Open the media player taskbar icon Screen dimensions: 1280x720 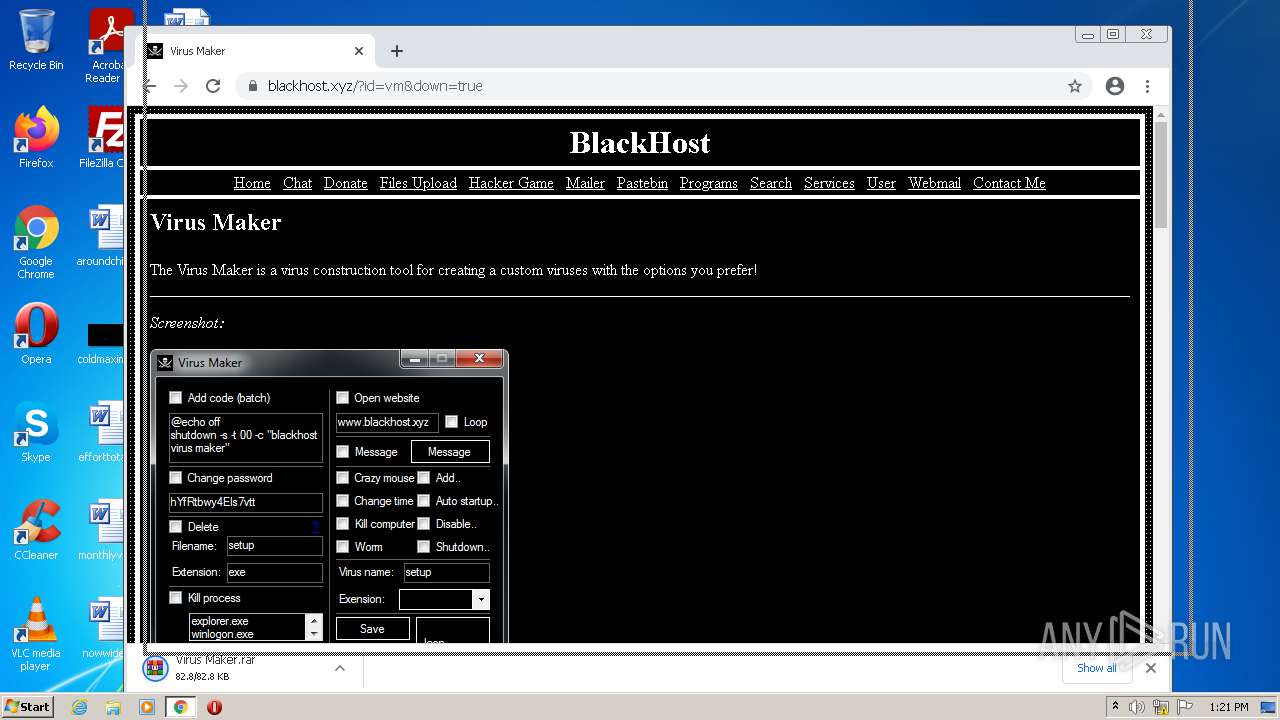pos(147,707)
